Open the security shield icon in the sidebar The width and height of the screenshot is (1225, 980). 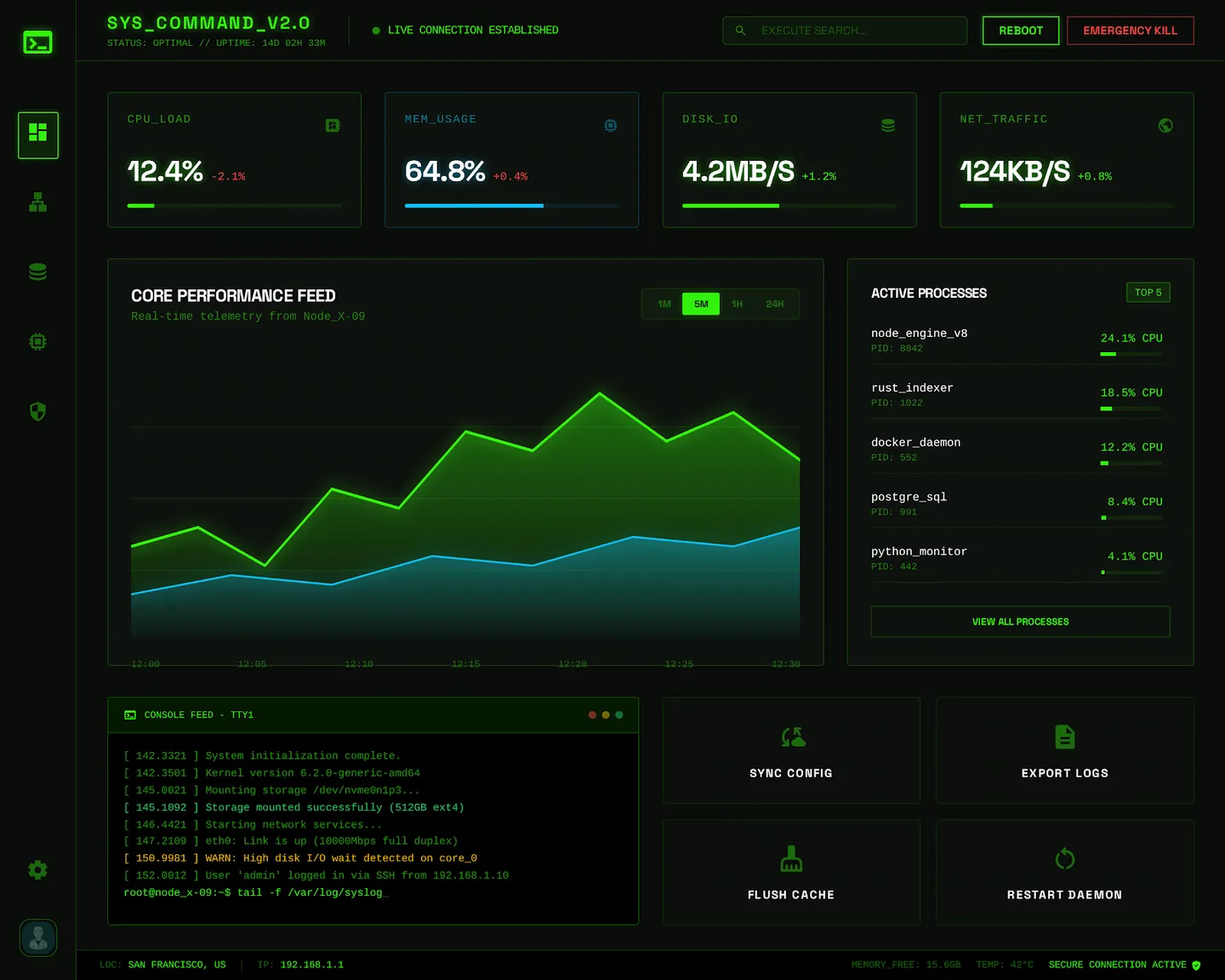[38, 412]
